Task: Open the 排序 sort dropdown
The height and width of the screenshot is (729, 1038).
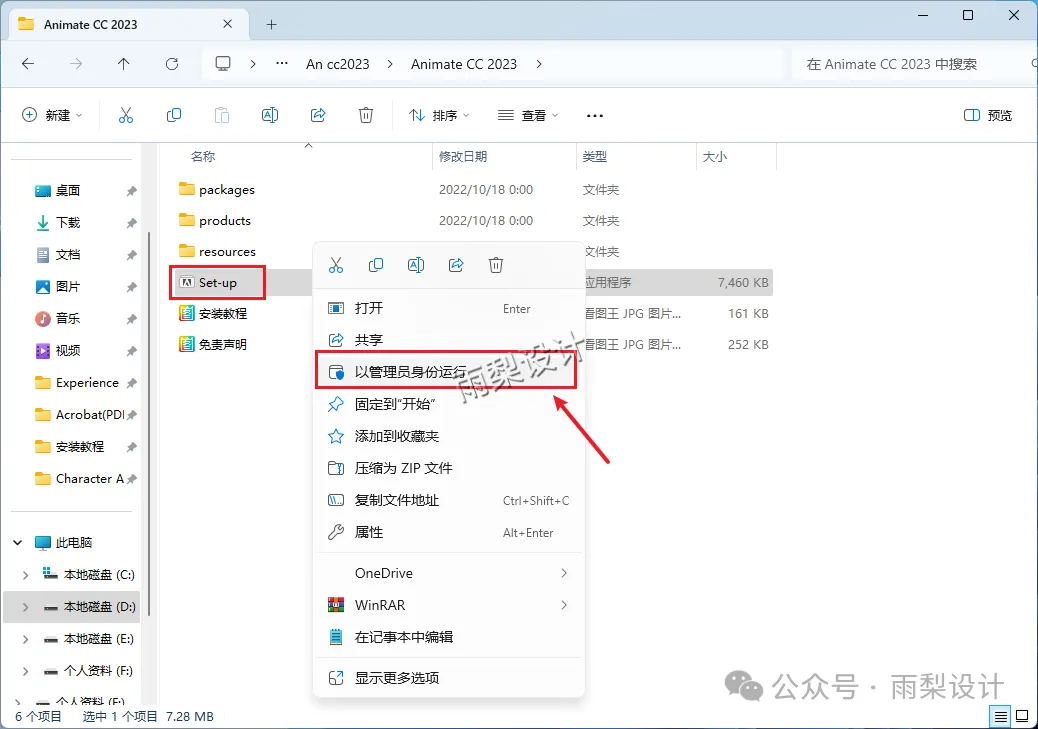Action: [x=438, y=115]
